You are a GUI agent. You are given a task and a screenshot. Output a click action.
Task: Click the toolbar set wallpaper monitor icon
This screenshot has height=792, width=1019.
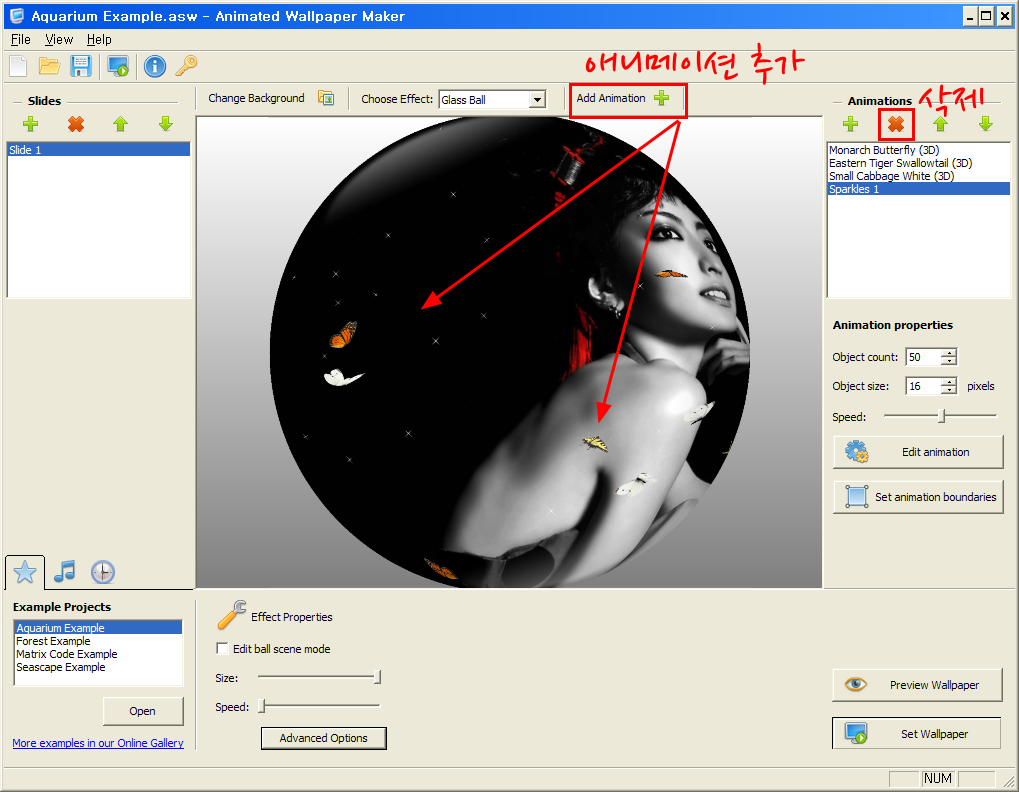click(x=118, y=66)
